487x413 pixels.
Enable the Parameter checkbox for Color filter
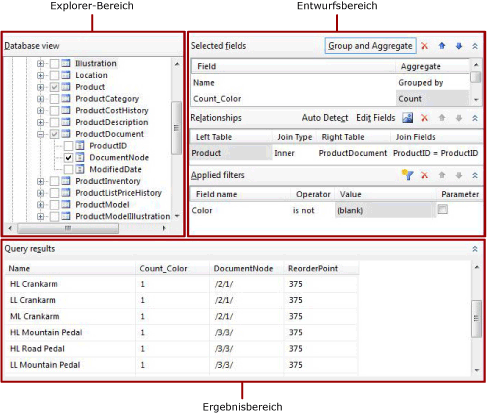(x=443, y=209)
